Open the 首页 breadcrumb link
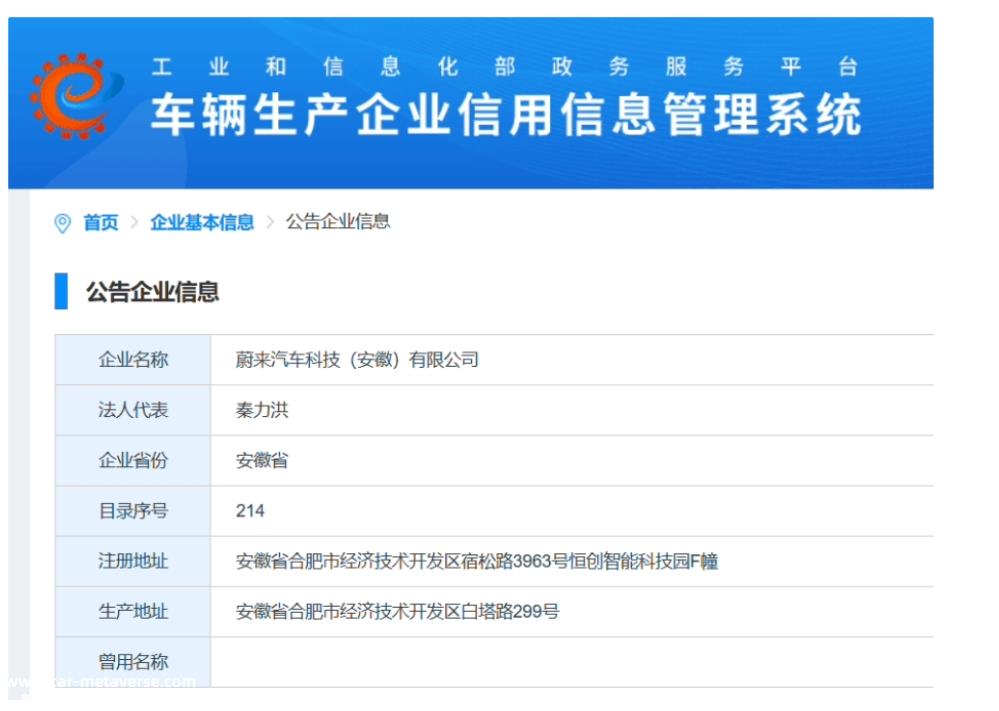This screenshot has height=711, width=999. pos(101,222)
